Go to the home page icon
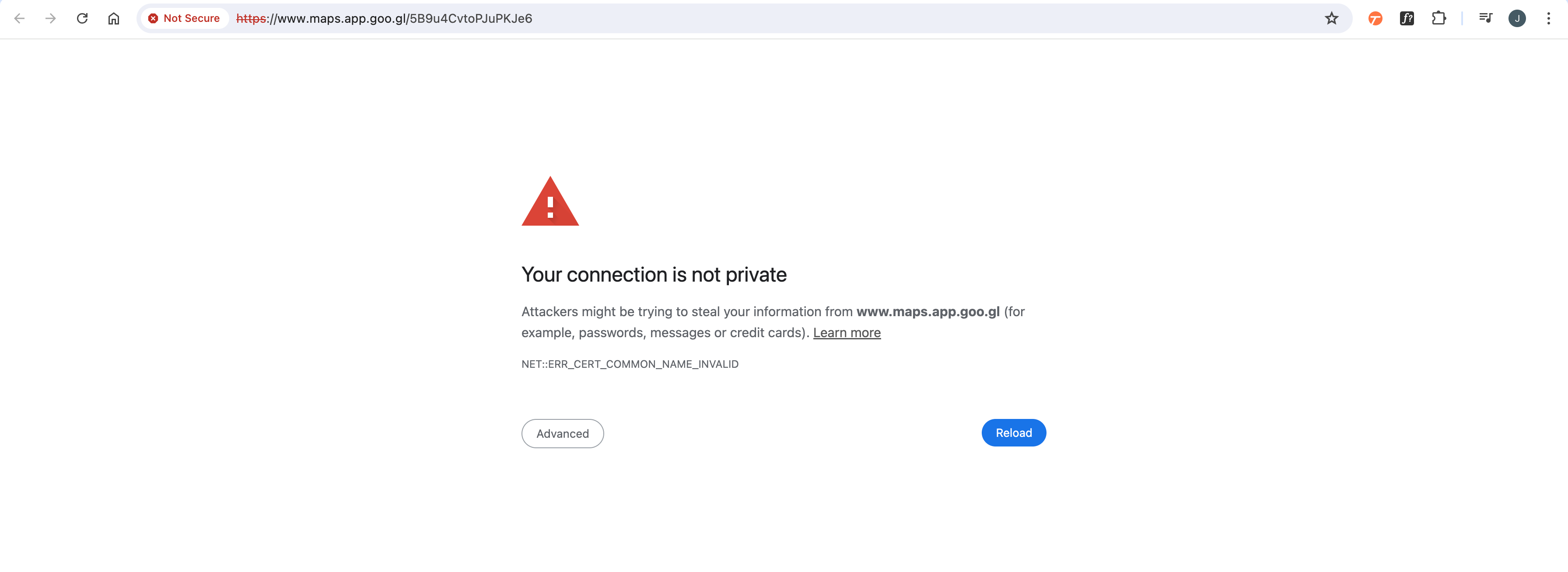The image size is (1568, 572). point(114,18)
